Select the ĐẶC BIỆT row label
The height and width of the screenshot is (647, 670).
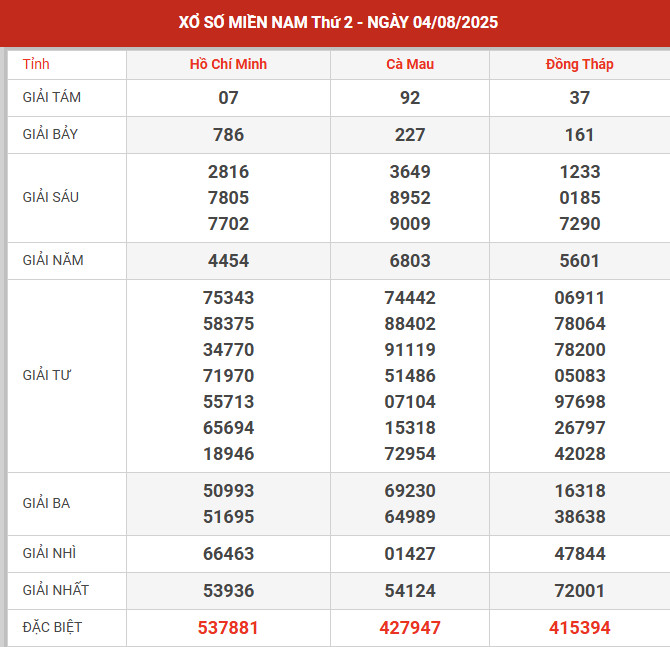53,627
